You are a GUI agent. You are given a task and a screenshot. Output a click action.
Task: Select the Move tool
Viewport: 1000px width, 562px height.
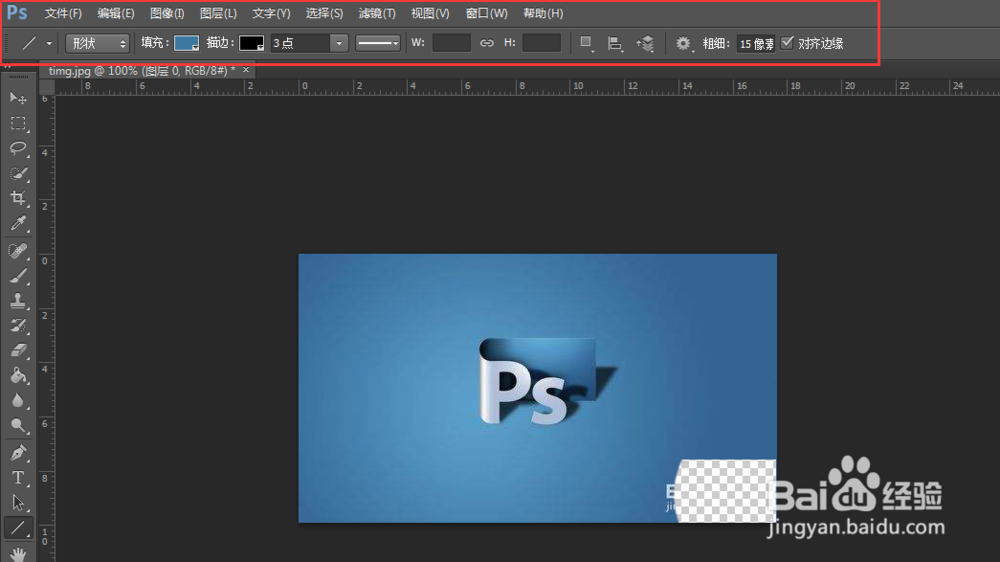tap(18, 98)
